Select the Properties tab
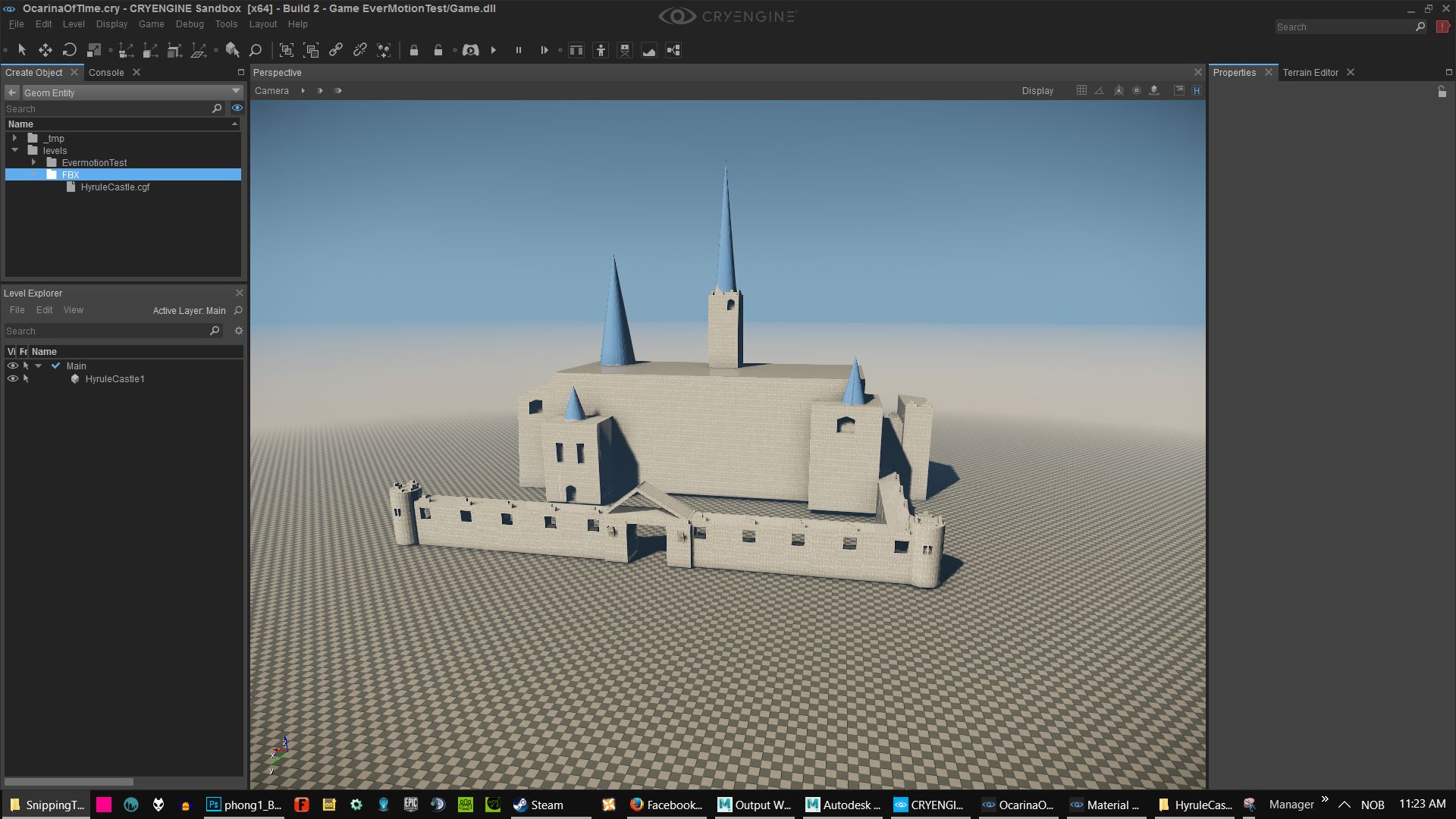The height and width of the screenshot is (819, 1456). tap(1234, 73)
